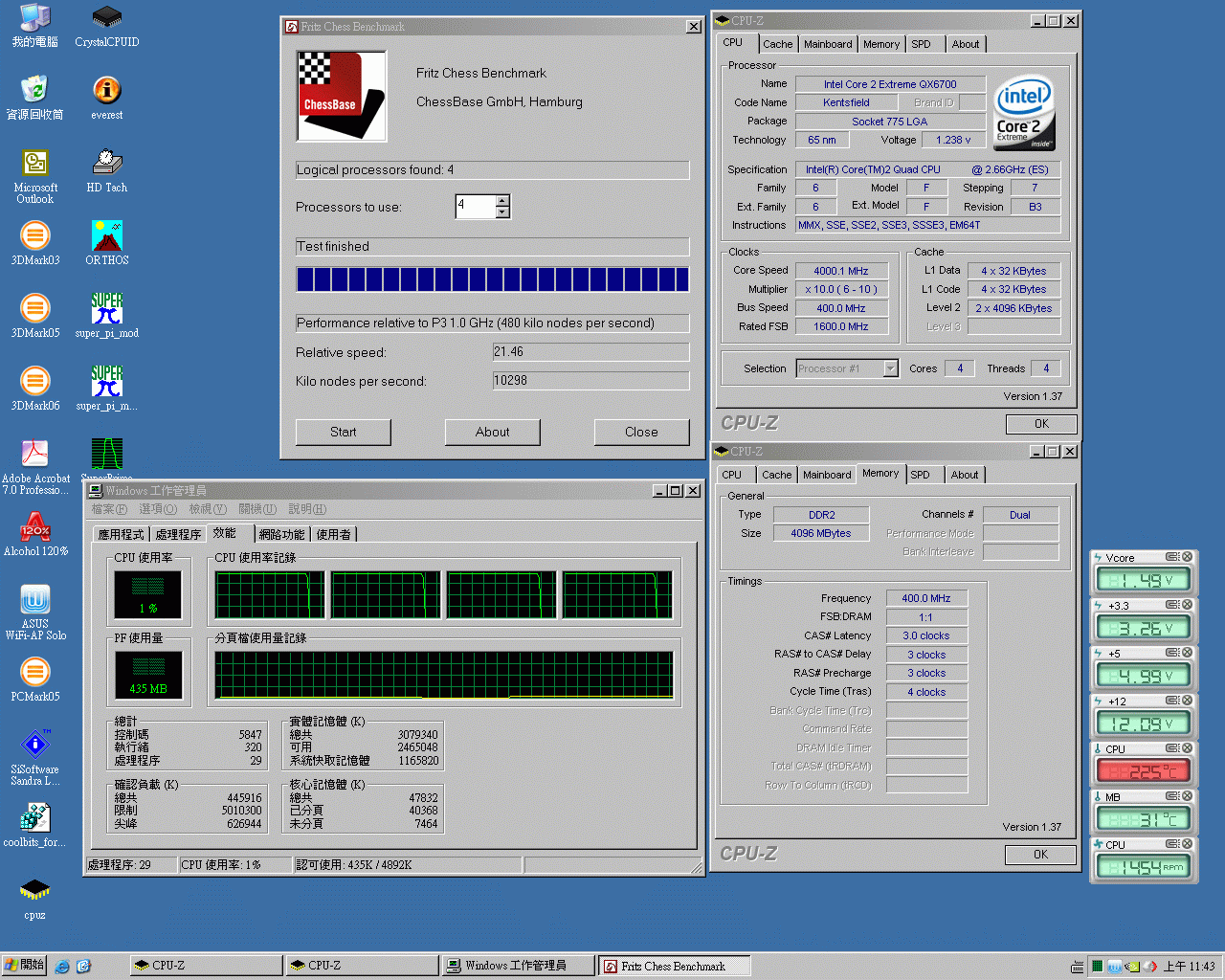Image resolution: width=1225 pixels, height=980 pixels.
Task: Close the Vcore sensor gadget
Action: pyautogui.click(x=1187, y=557)
